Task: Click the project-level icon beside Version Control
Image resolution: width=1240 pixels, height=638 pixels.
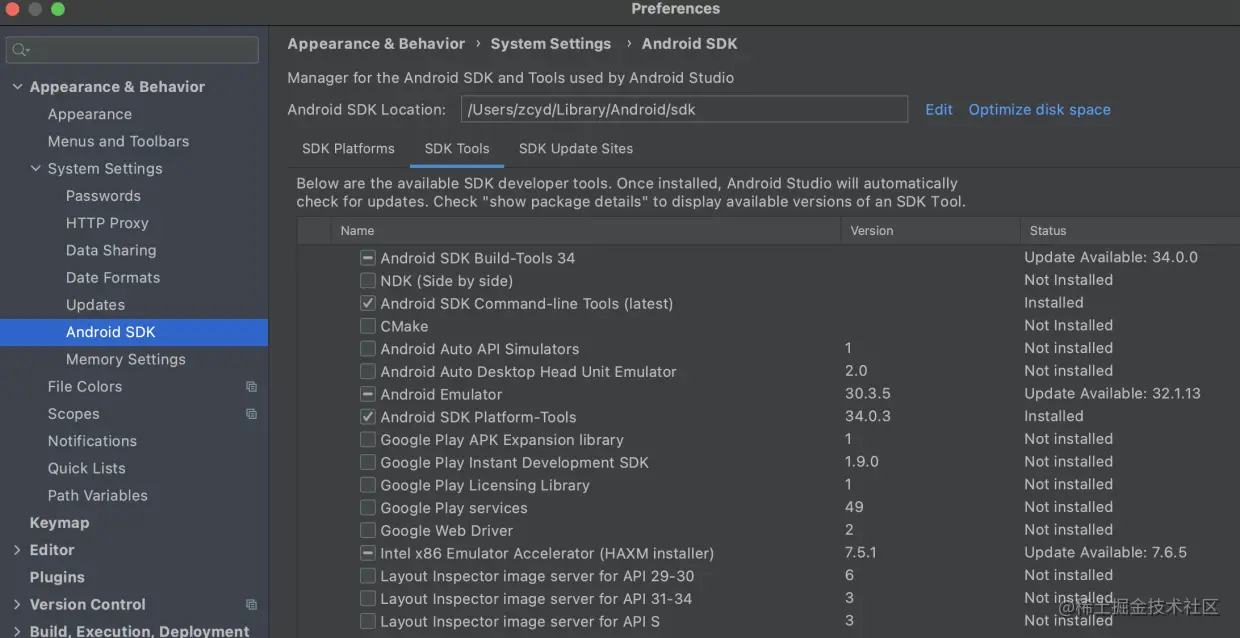Action: [251, 605]
